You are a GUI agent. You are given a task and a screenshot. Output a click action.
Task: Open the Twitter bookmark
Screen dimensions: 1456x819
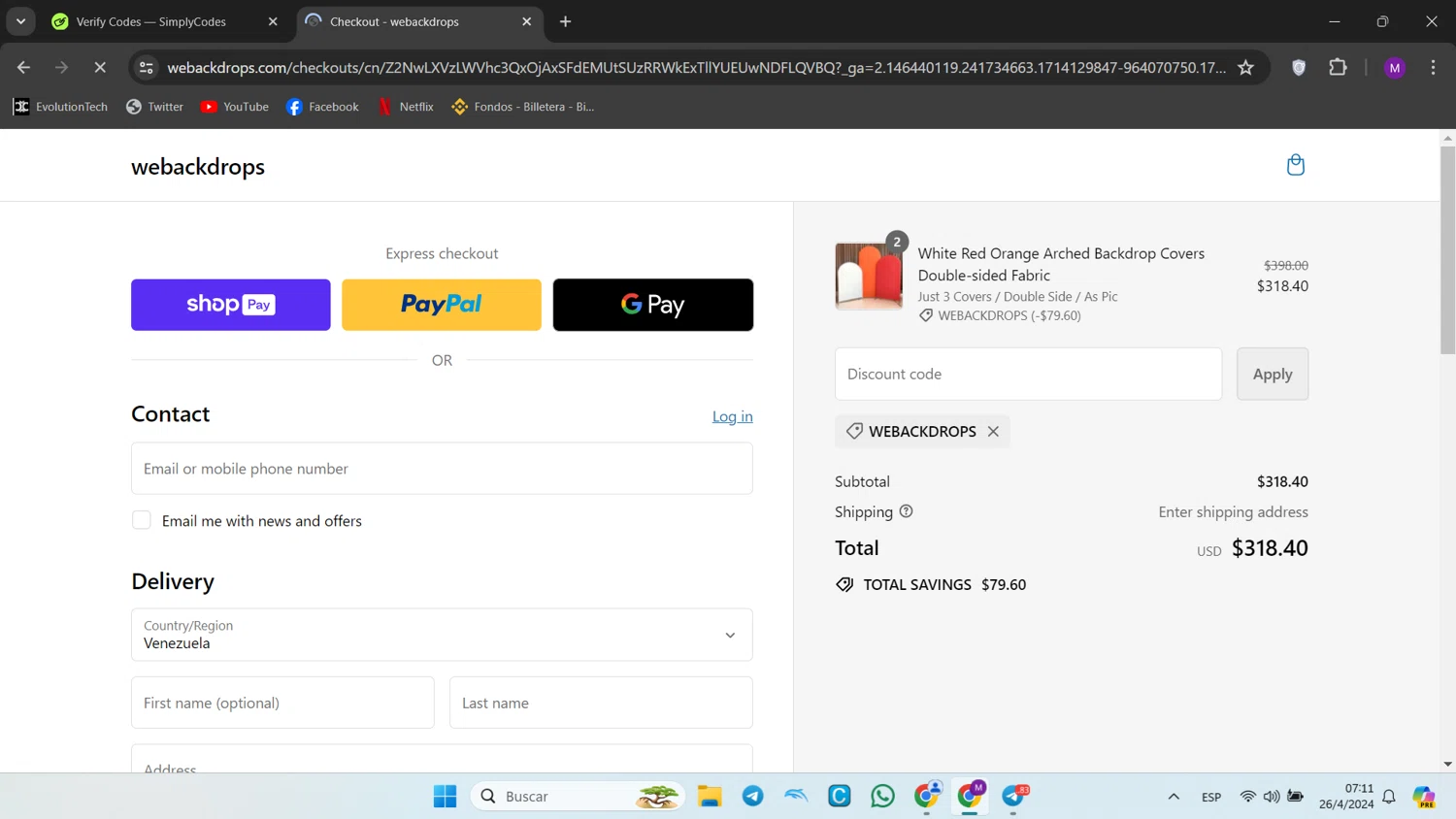(x=154, y=107)
